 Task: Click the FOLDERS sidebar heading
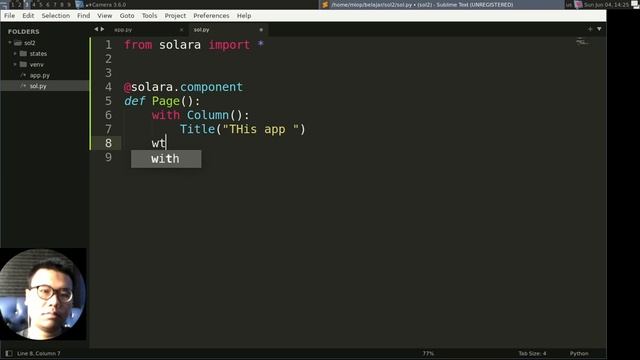pyautogui.click(x=24, y=31)
